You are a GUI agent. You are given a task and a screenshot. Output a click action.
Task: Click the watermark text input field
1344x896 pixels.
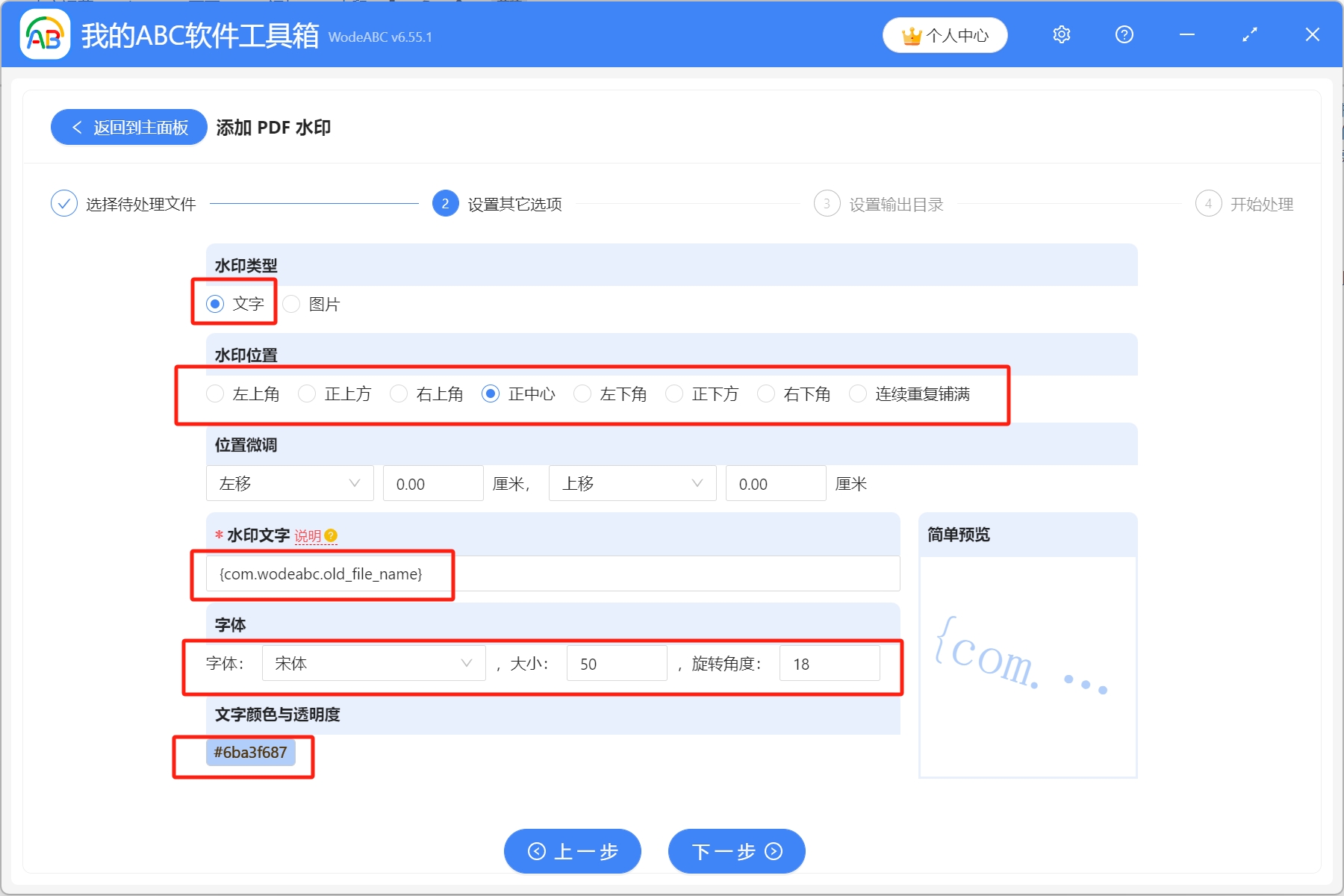pos(553,574)
